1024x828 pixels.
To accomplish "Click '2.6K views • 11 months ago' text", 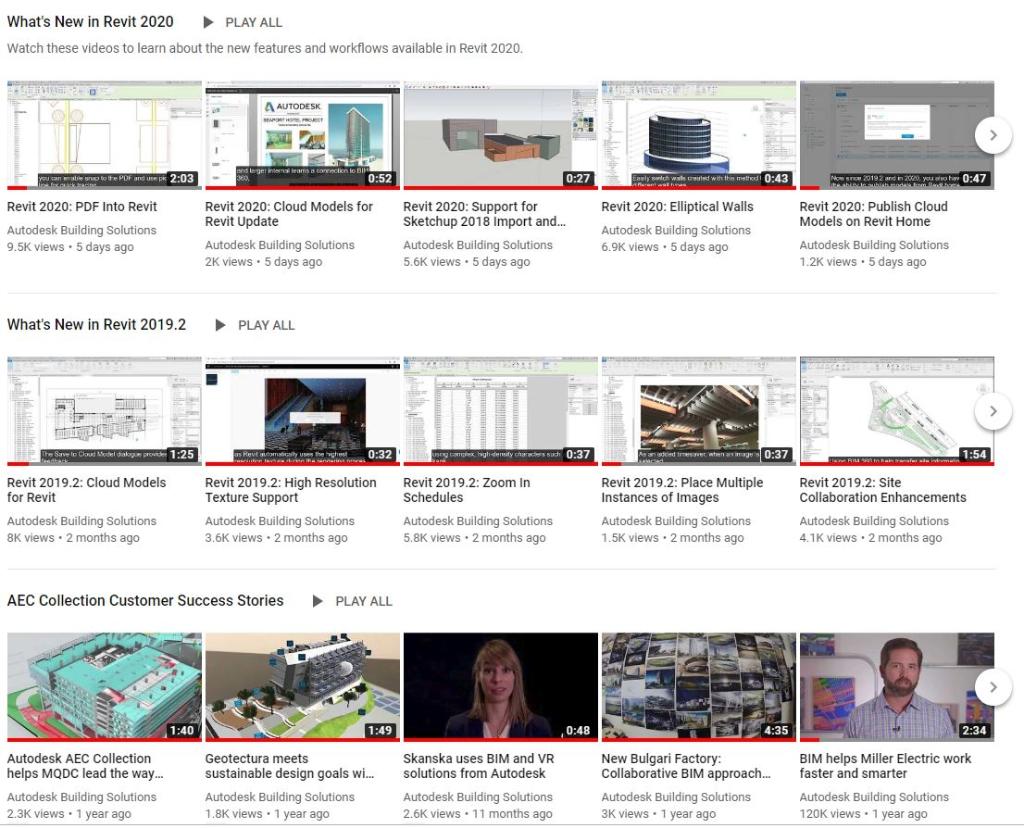I will [477, 814].
